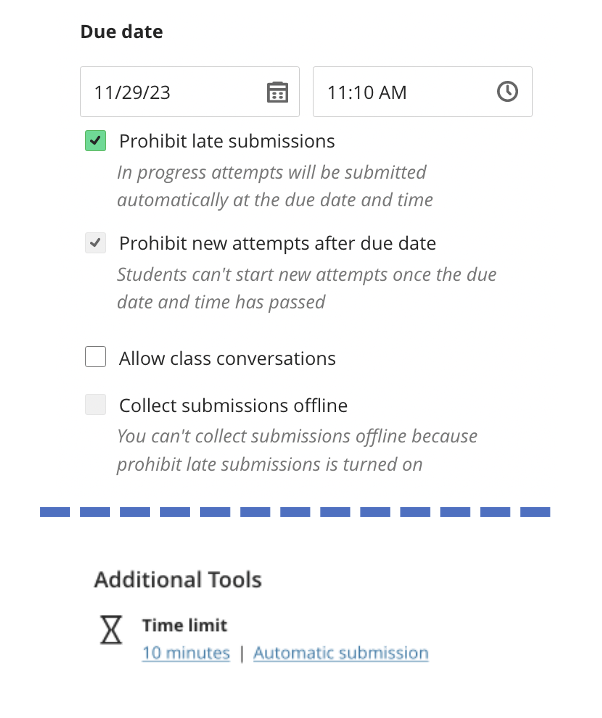Click the Additional Tools heading
The image size is (602, 718).
click(x=178, y=579)
